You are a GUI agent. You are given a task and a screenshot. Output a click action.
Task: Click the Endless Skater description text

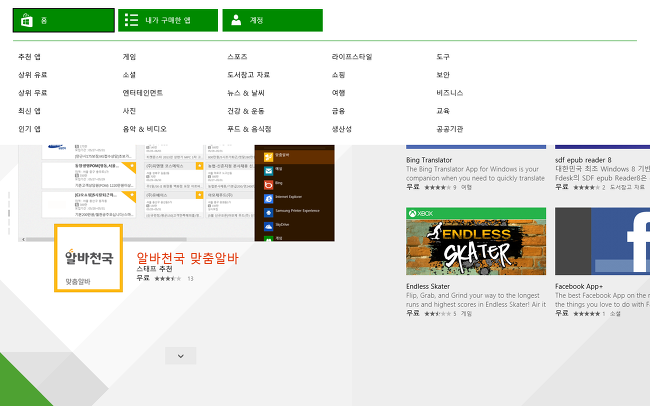(x=476, y=300)
